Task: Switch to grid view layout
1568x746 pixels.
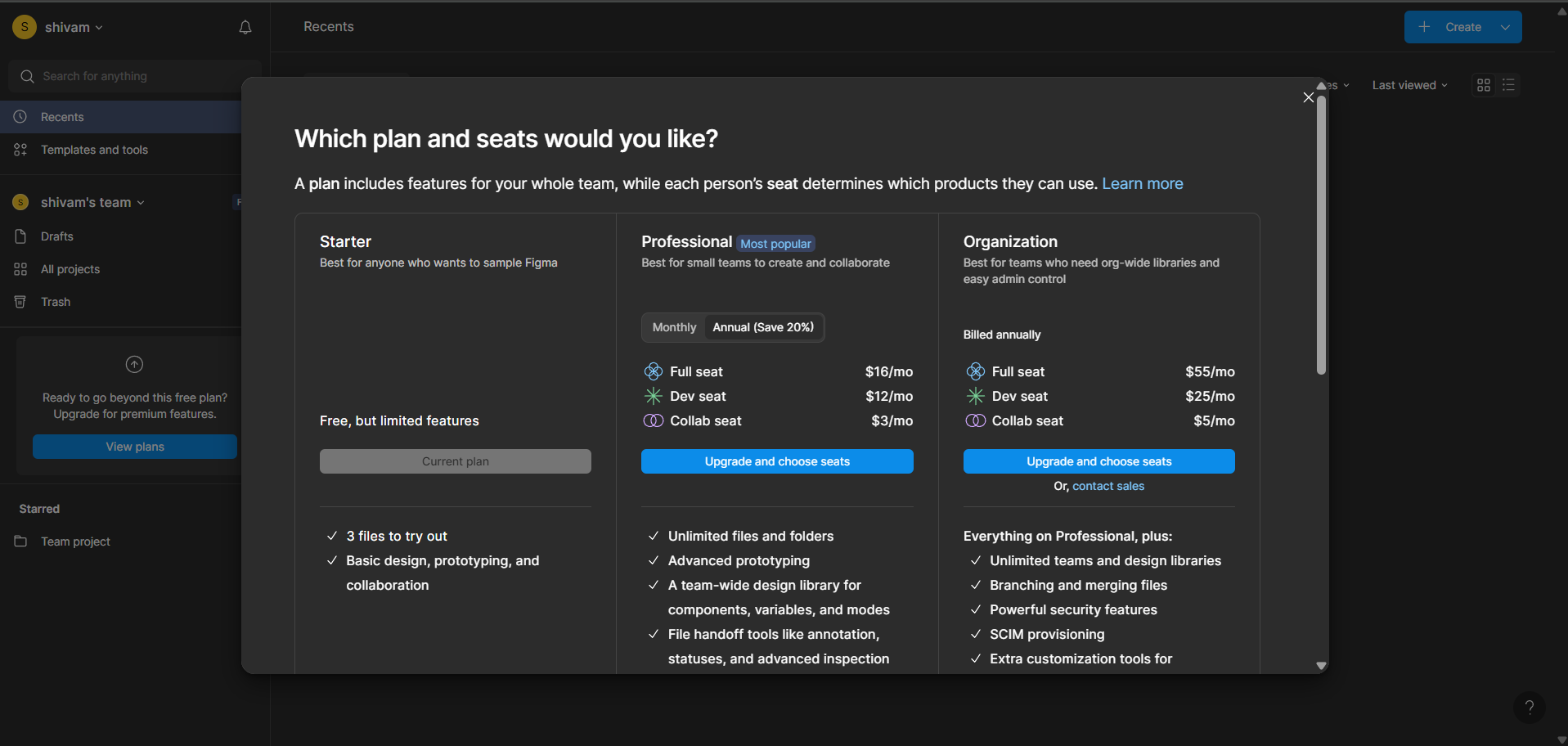Action: 1484,85
